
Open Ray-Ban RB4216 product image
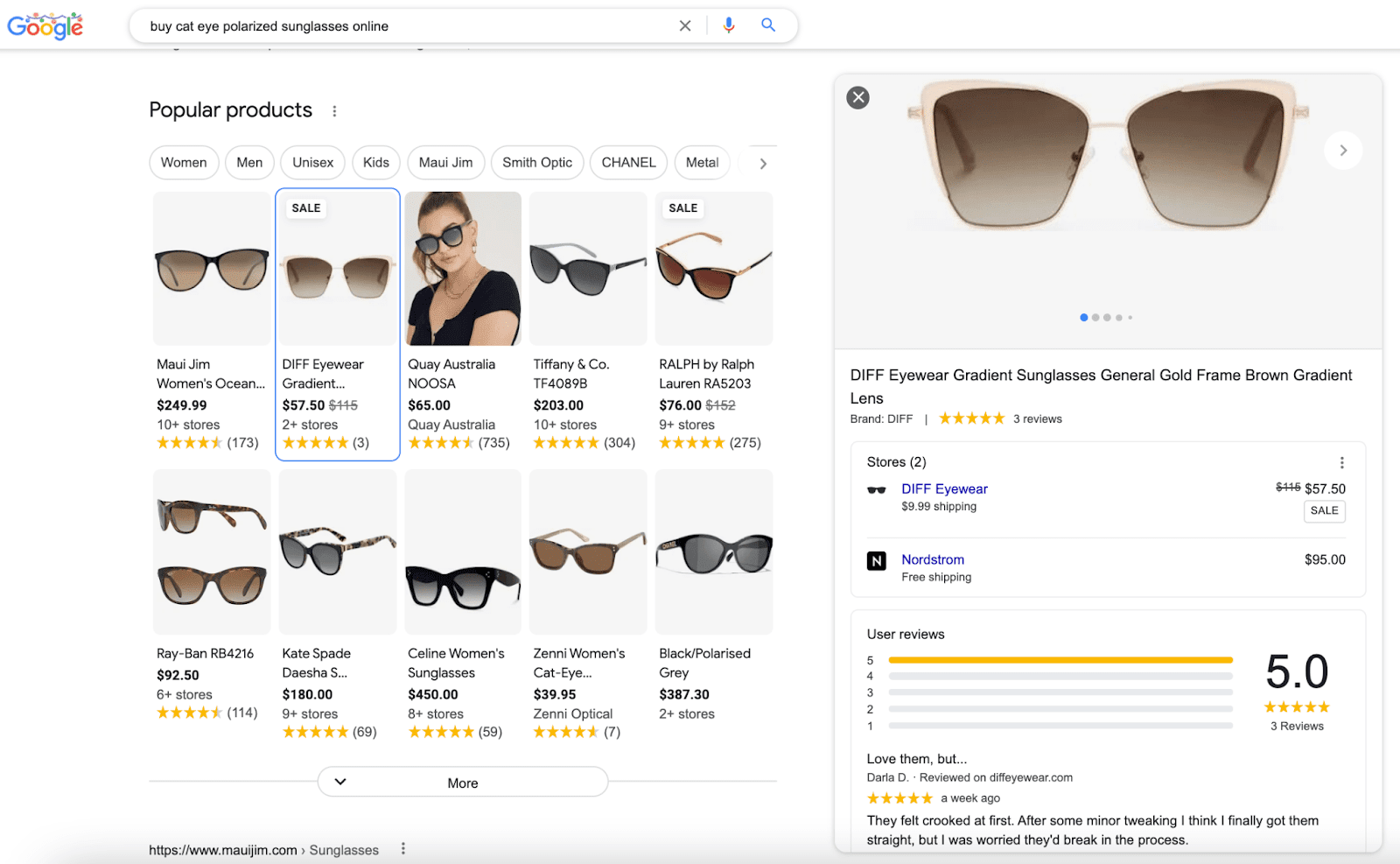click(212, 551)
